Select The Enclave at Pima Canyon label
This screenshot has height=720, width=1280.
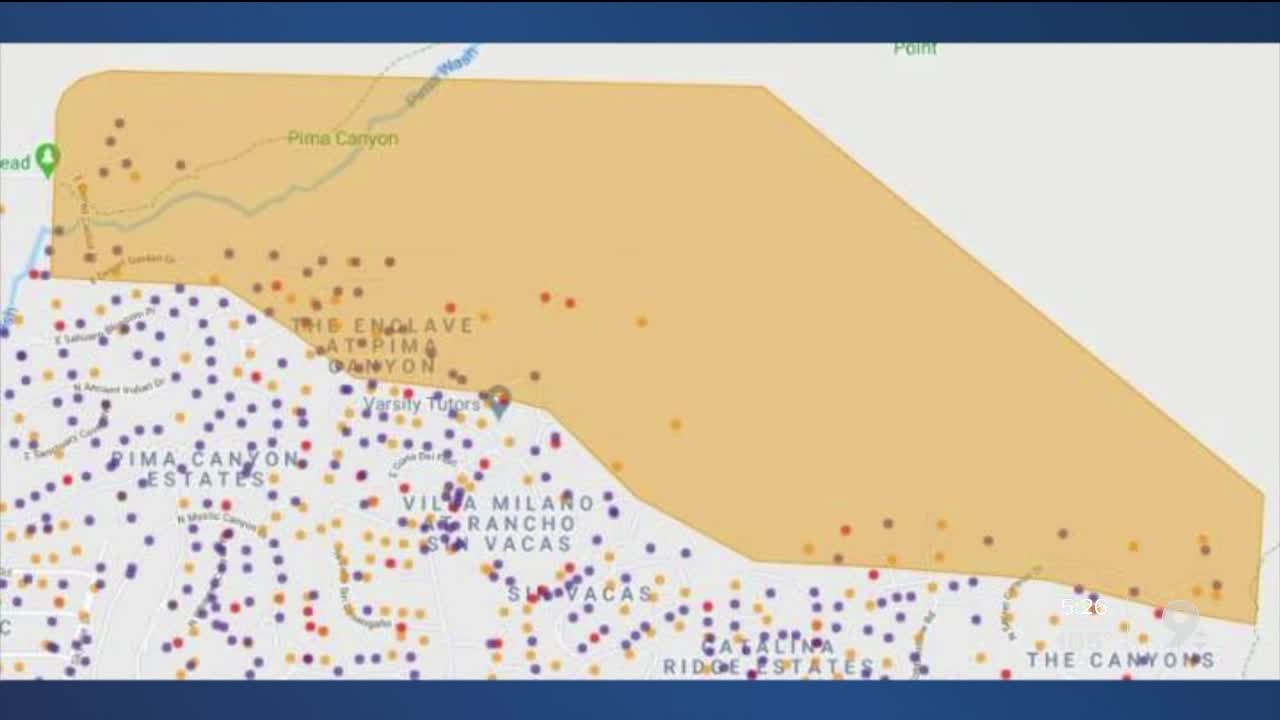coord(383,345)
